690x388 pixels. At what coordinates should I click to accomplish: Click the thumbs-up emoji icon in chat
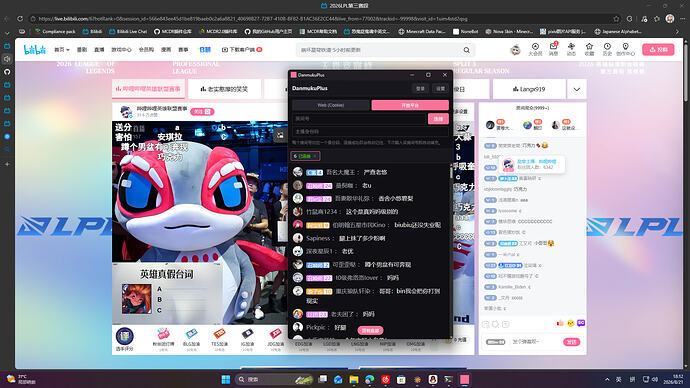(560, 323)
